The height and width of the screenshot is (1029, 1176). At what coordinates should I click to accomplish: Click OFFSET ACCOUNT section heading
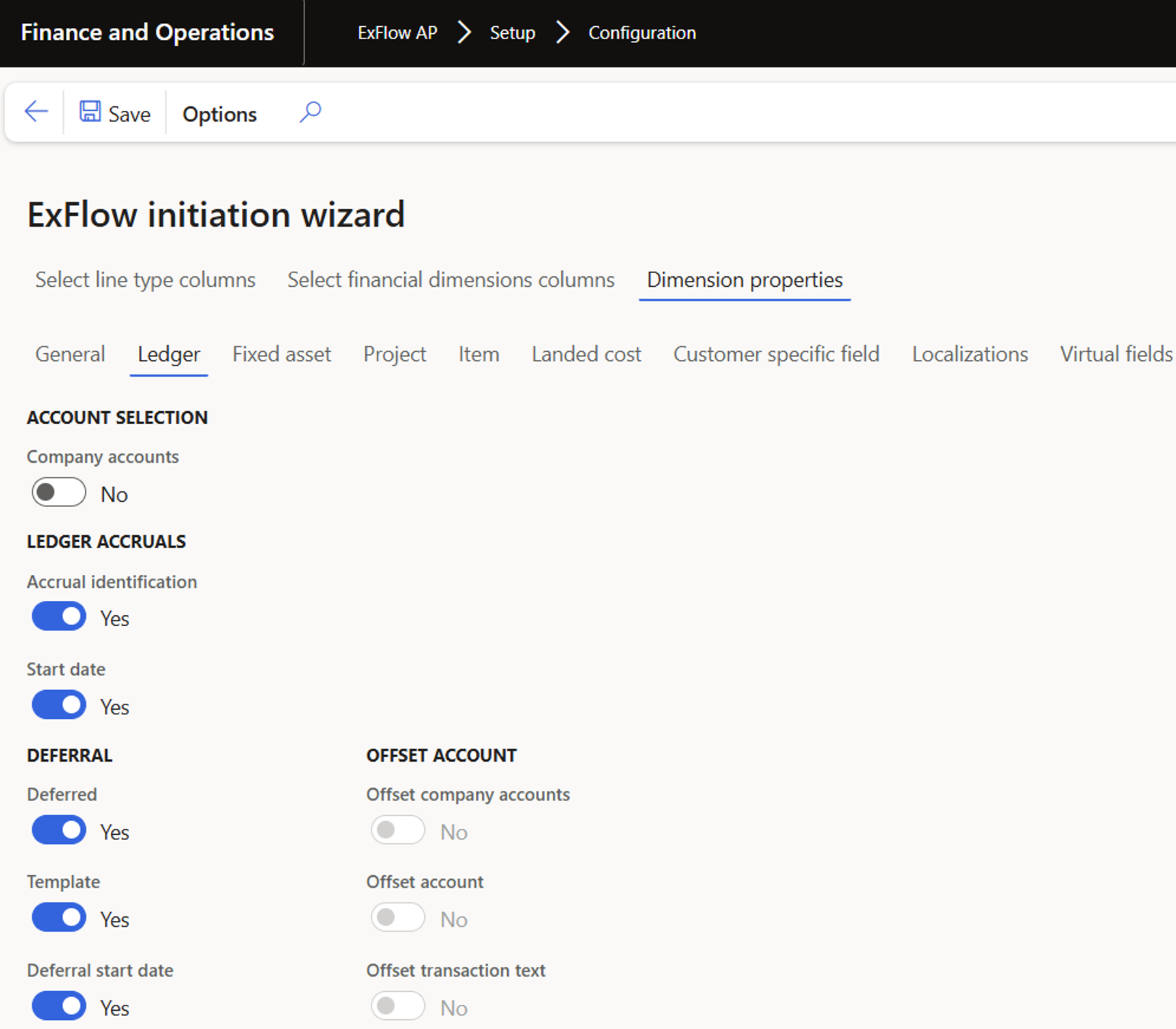pyautogui.click(x=441, y=755)
